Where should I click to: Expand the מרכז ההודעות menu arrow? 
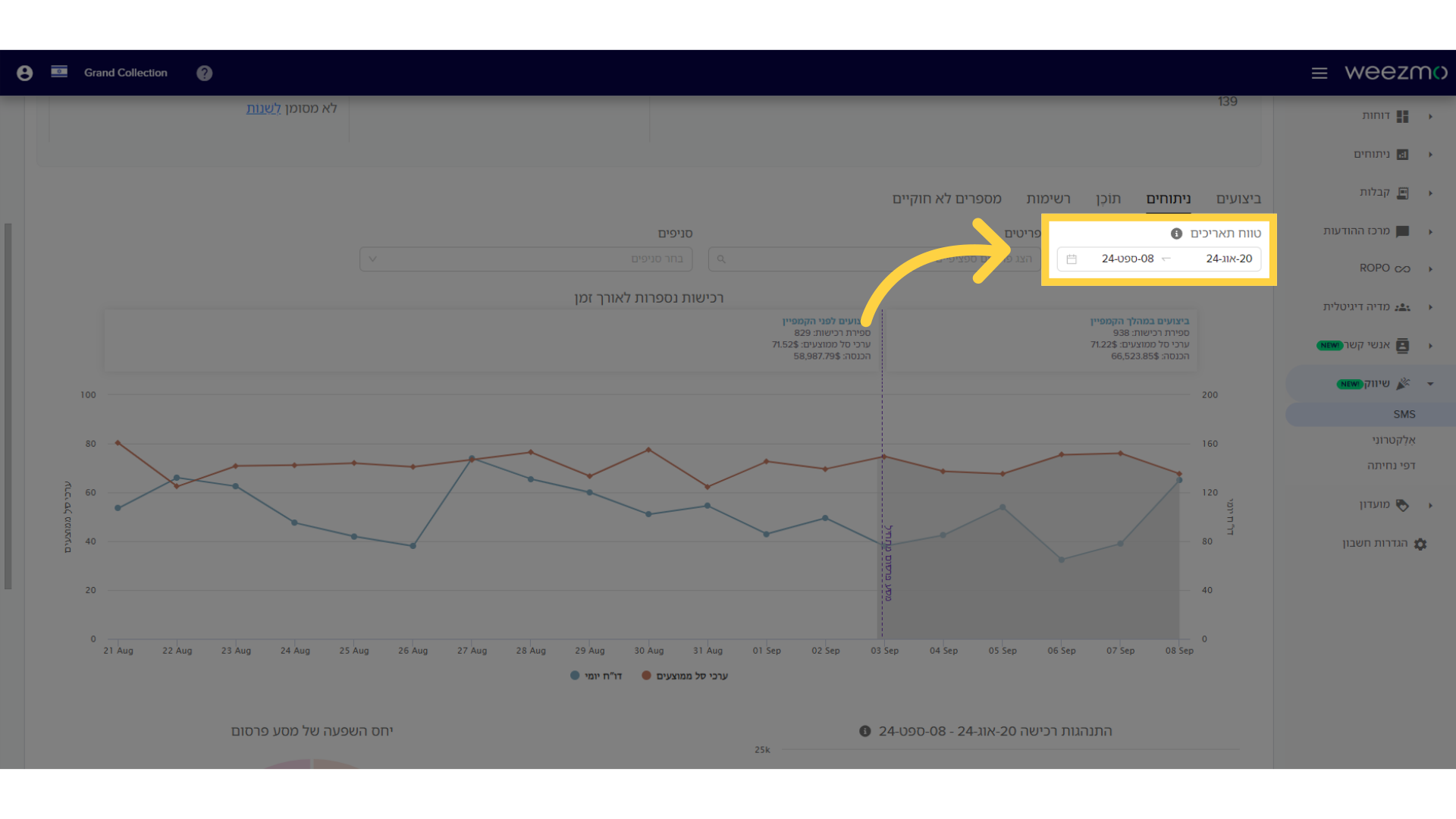coord(1430,231)
